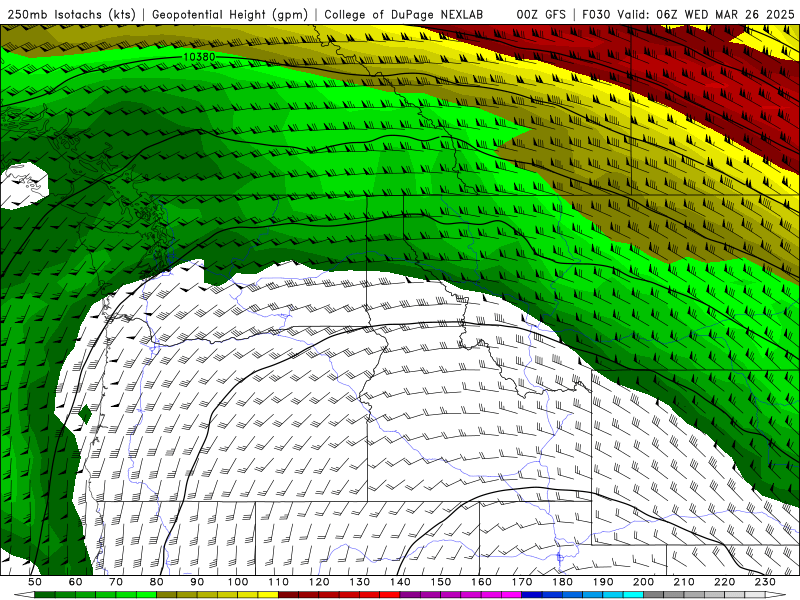The width and height of the screenshot is (800, 600).
Task: Click the cyan swatch under 200
Action: (634, 595)
